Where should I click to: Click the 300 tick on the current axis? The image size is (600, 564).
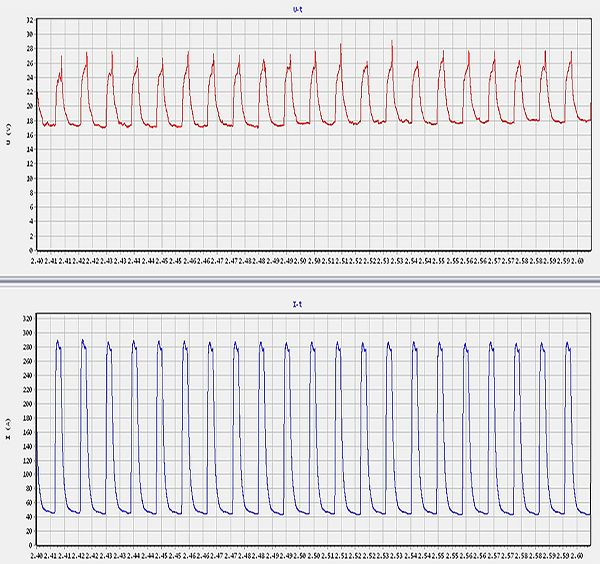(x=27, y=332)
